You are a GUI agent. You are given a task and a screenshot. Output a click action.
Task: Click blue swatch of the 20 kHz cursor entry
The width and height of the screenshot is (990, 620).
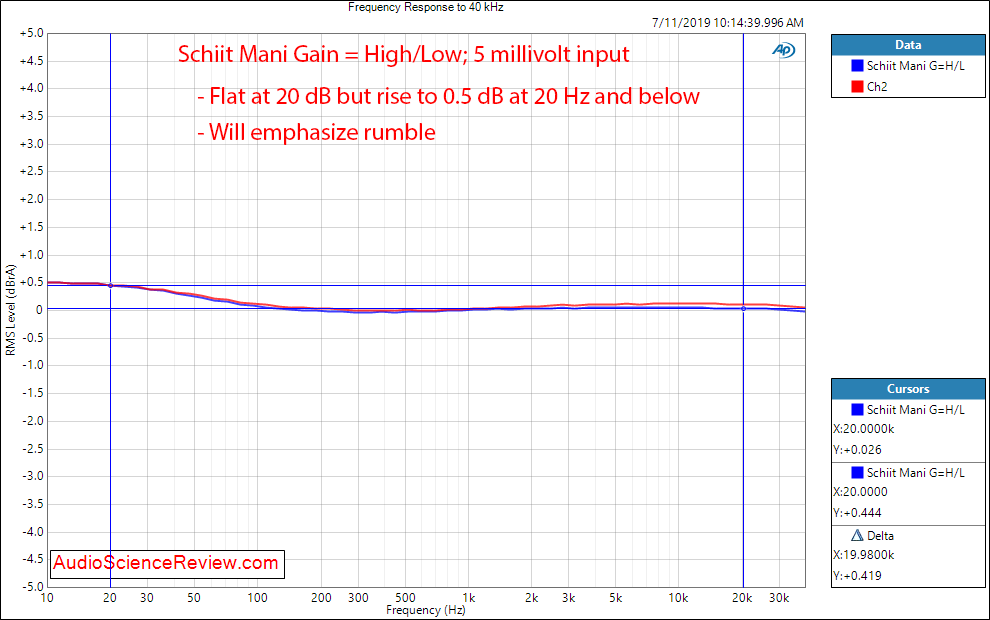click(x=857, y=410)
